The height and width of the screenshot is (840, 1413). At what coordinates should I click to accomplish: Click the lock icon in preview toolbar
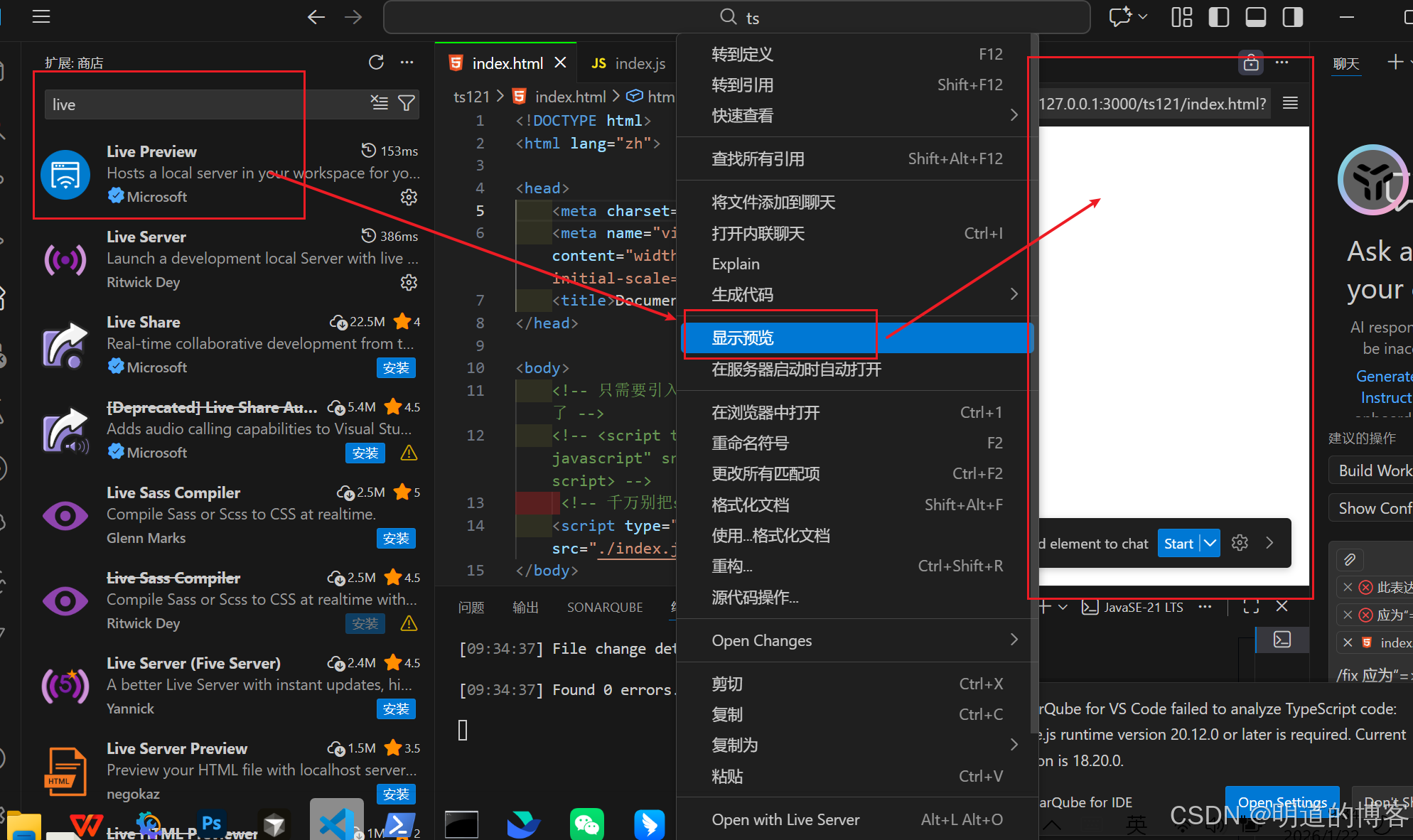[1251, 63]
